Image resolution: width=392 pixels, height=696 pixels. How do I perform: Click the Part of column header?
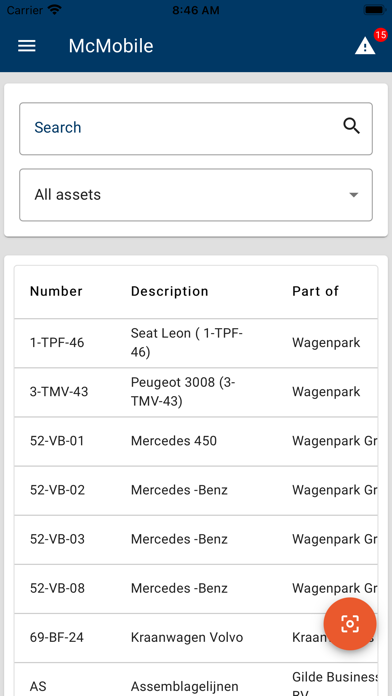click(315, 291)
